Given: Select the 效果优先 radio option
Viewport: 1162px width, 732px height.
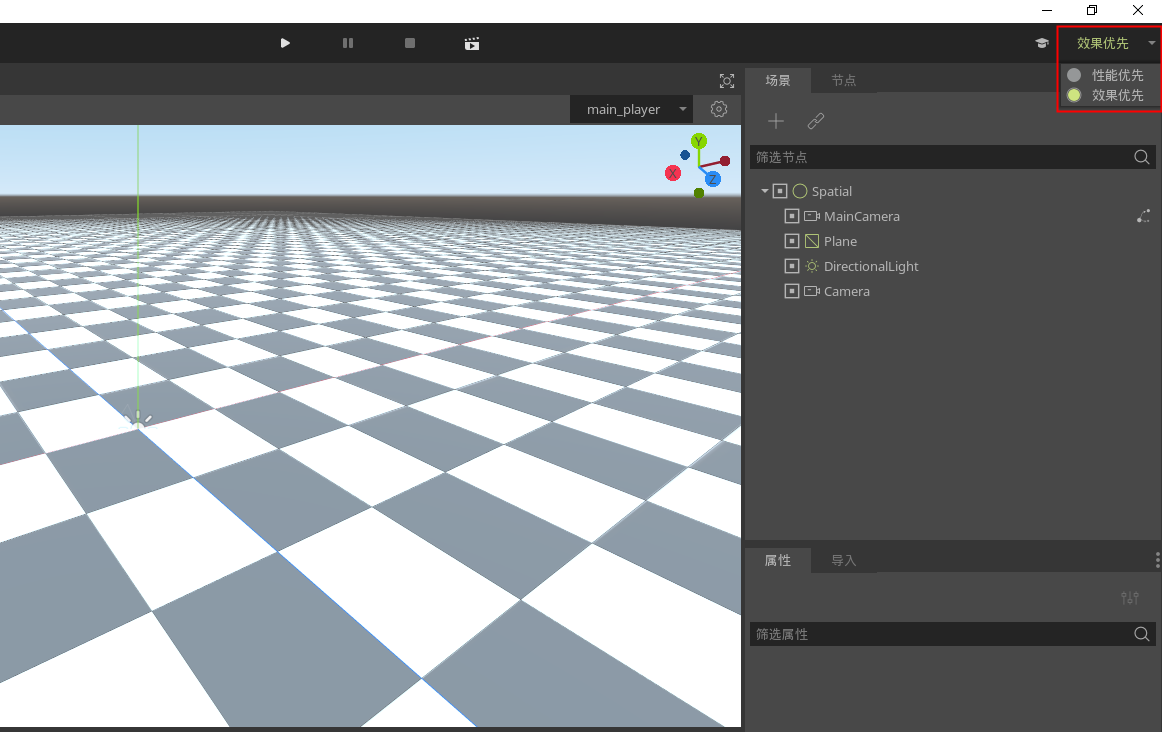Looking at the screenshot, I should pos(1107,95).
